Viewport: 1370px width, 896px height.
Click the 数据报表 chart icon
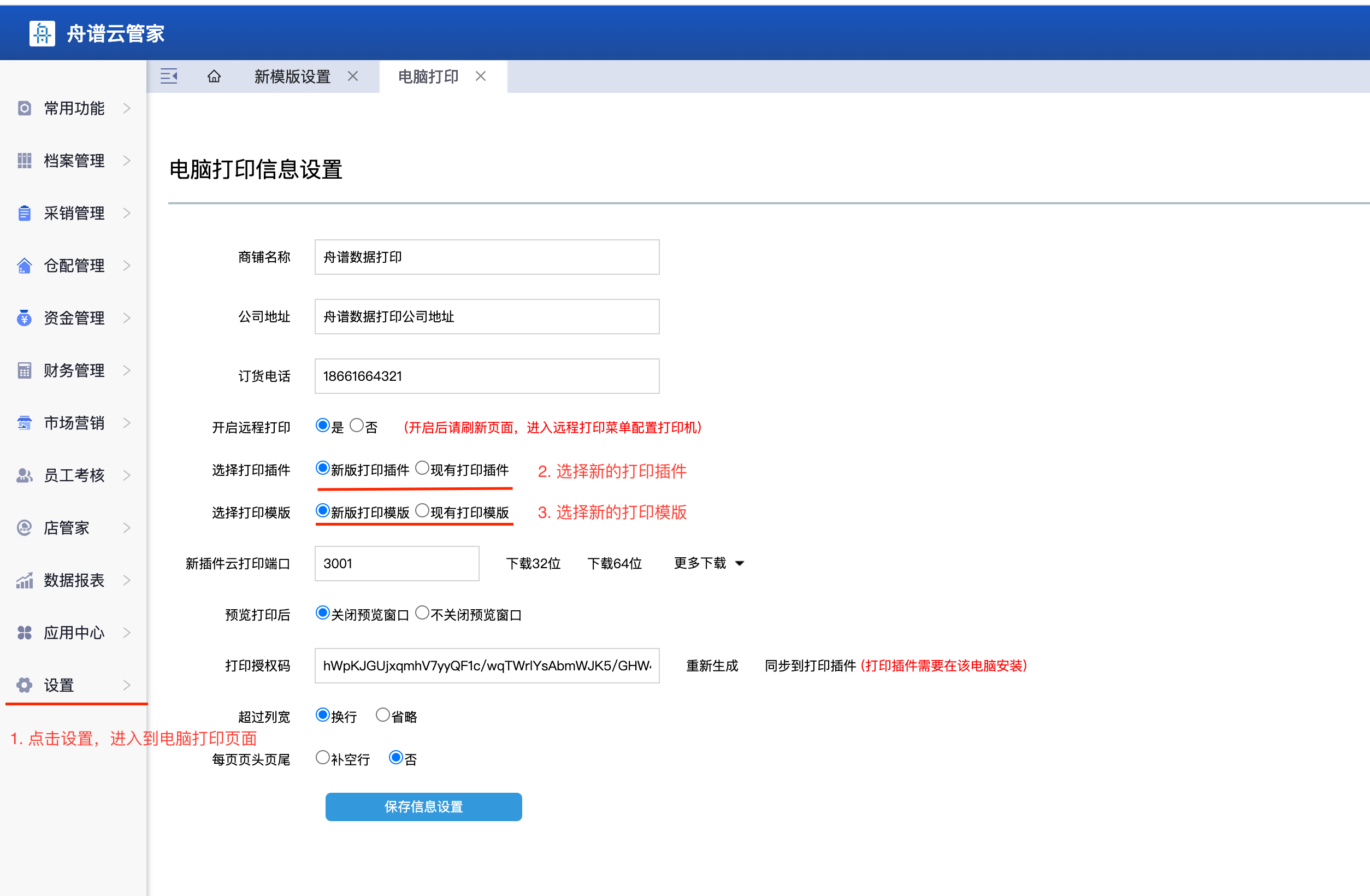point(24,580)
